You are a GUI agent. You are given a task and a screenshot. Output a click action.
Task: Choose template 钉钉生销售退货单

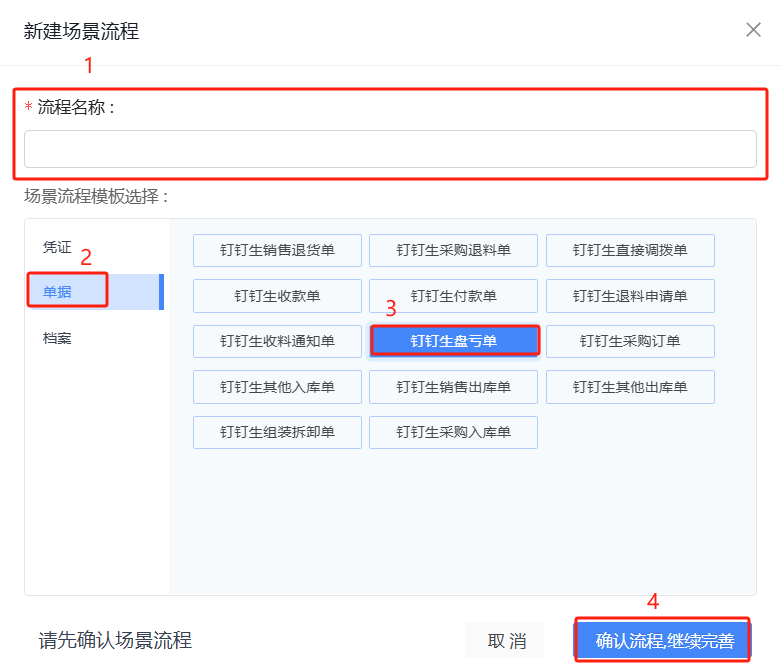click(277, 250)
